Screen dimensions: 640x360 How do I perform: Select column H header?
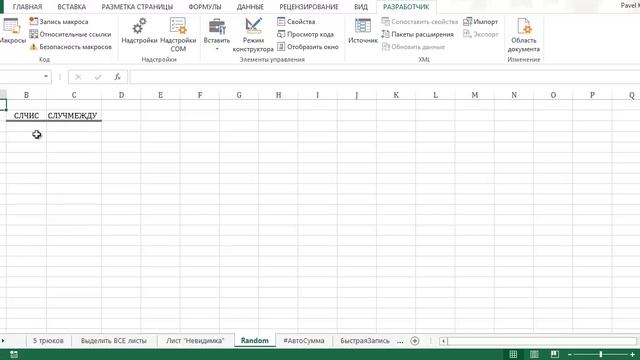pyautogui.click(x=278, y=95)
